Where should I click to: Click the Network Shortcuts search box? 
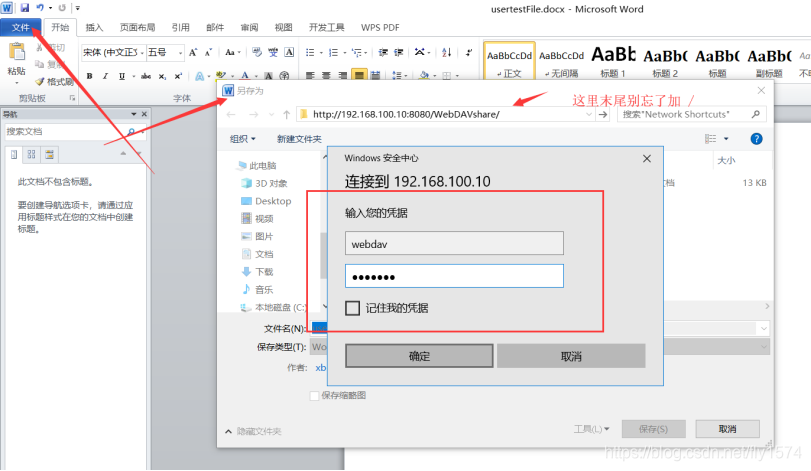pos(692,114)
